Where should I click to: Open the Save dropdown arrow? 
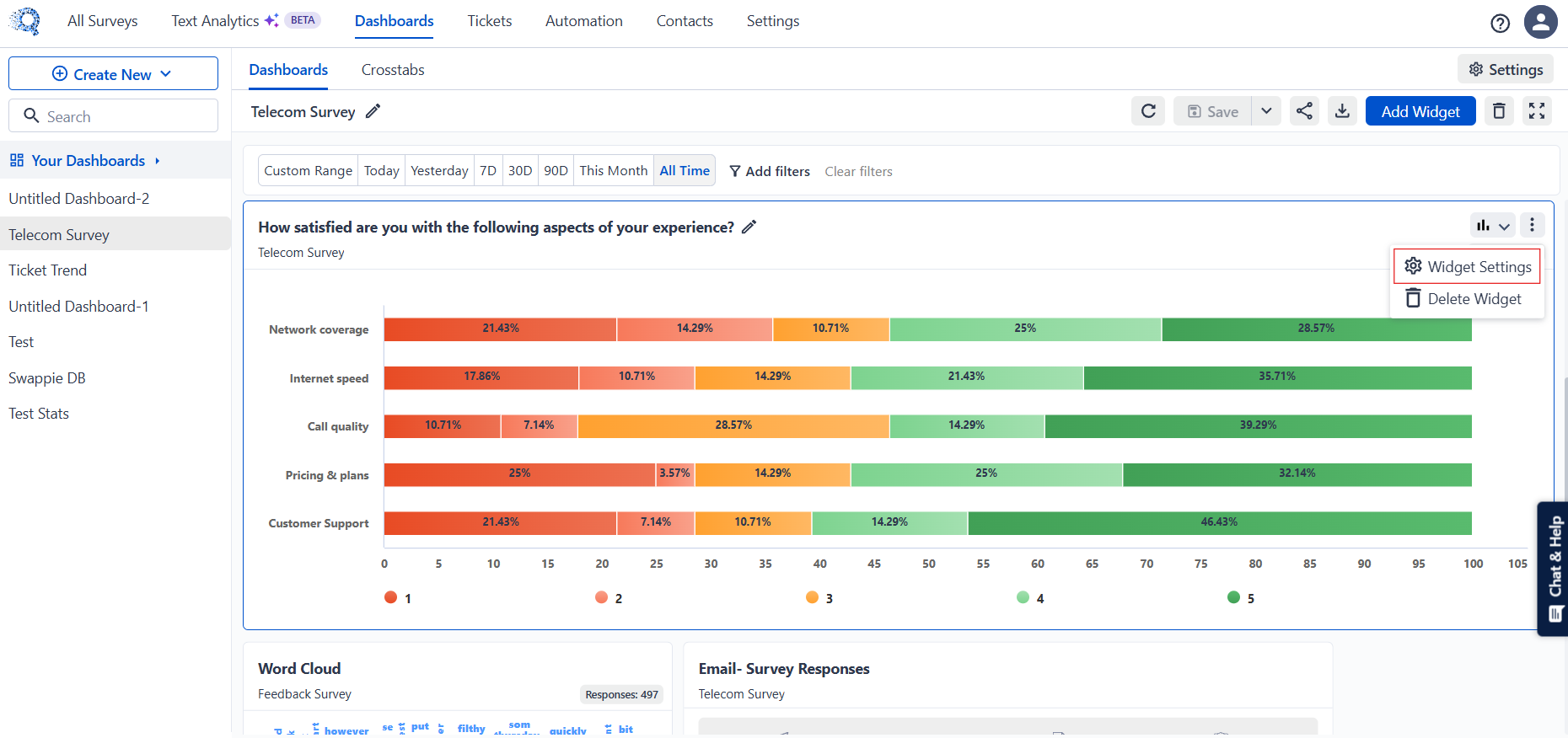pyautogui.click(x=1266, y=111)
